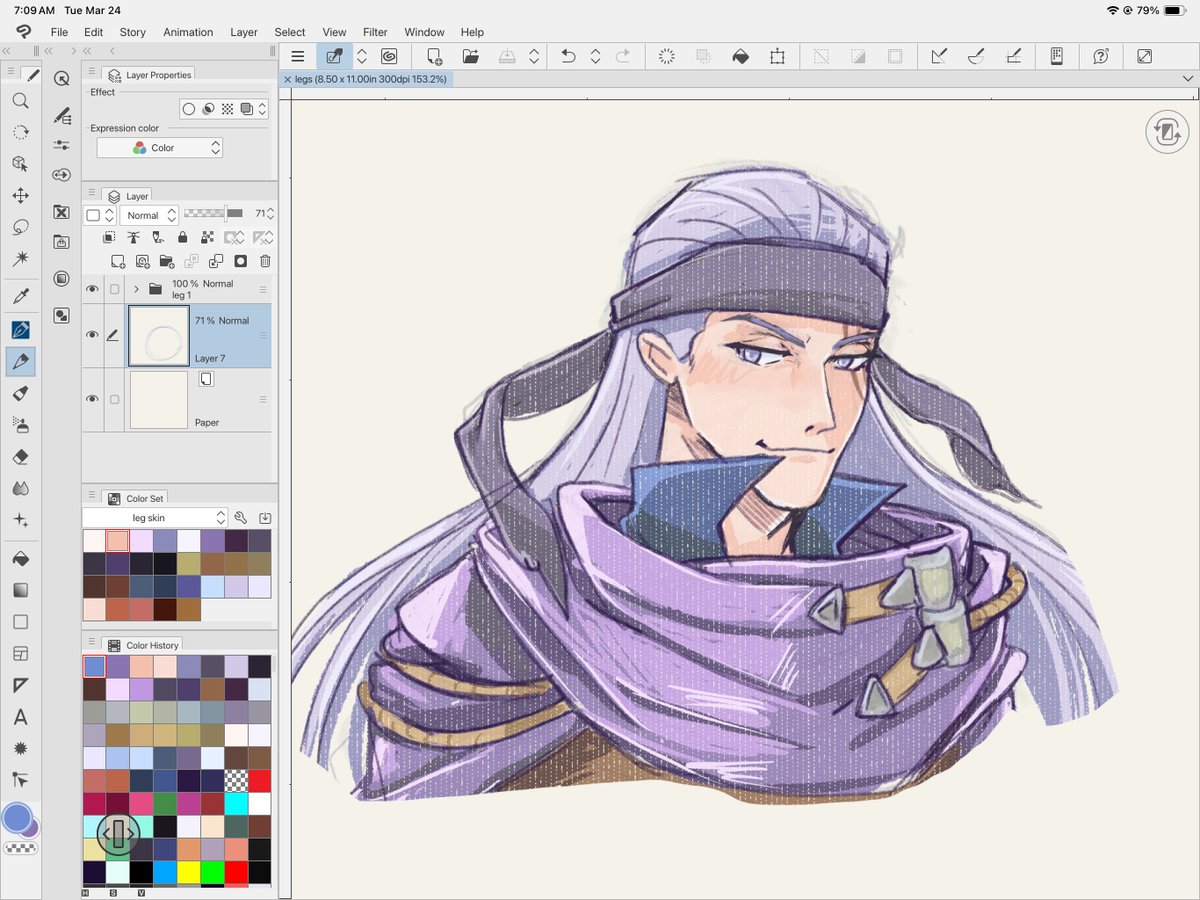Open the Normal blending mode dropdown

pyautogui.click(x=149, y=215)
